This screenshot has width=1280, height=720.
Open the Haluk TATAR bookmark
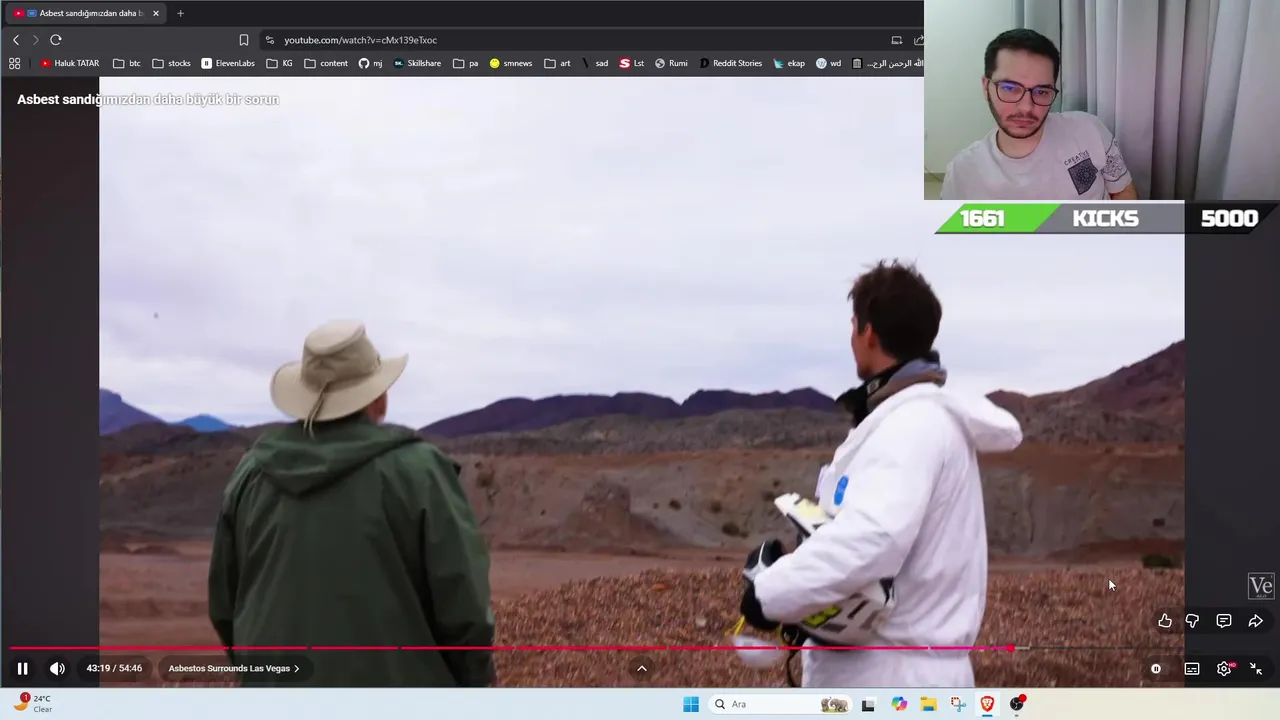(x=69, y=63)
